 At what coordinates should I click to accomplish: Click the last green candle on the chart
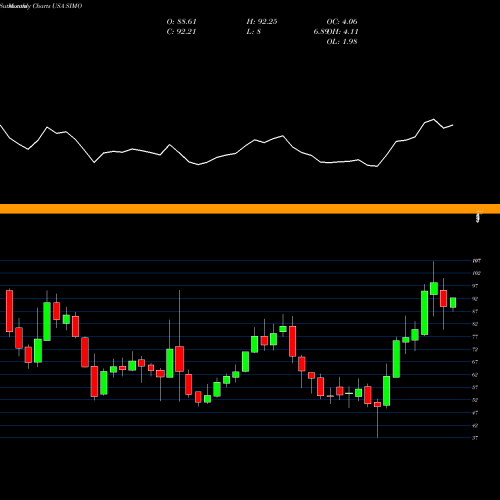(x=453, y=303)
